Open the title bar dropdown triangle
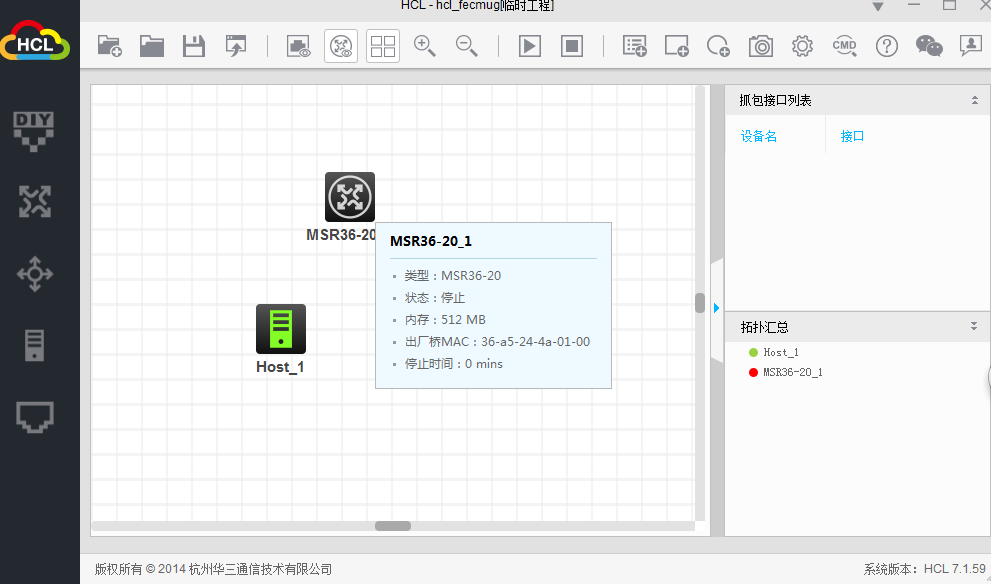991x584 pixels. (x=878, y=6)
